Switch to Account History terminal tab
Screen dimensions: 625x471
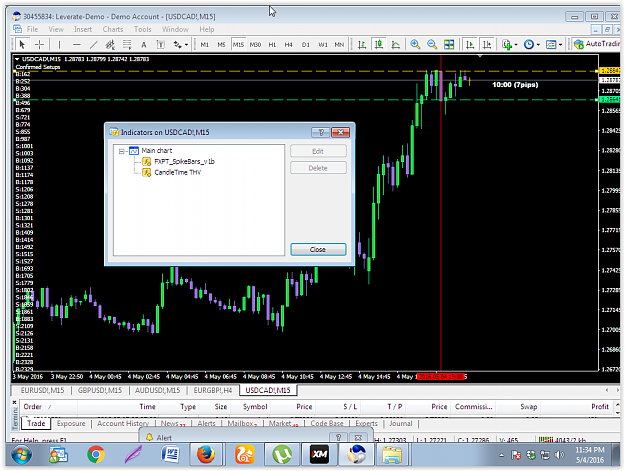point(123,423)
